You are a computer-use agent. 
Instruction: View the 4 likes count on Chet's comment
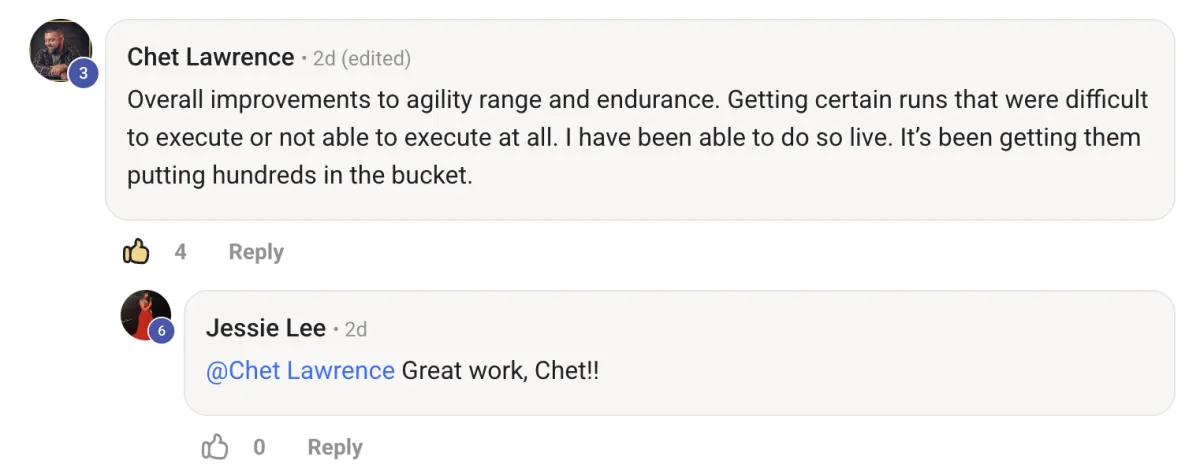[181, 252]
